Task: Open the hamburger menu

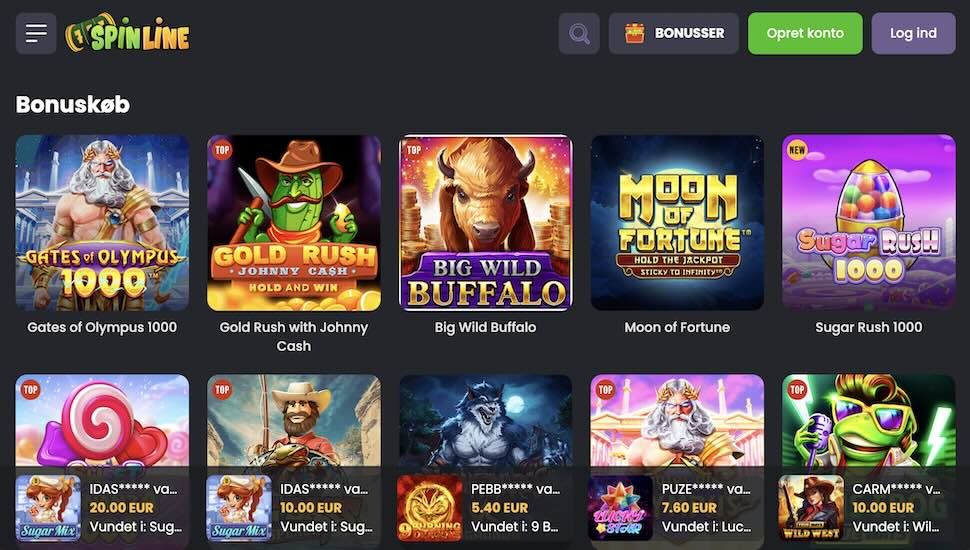Action: [36, 33]
